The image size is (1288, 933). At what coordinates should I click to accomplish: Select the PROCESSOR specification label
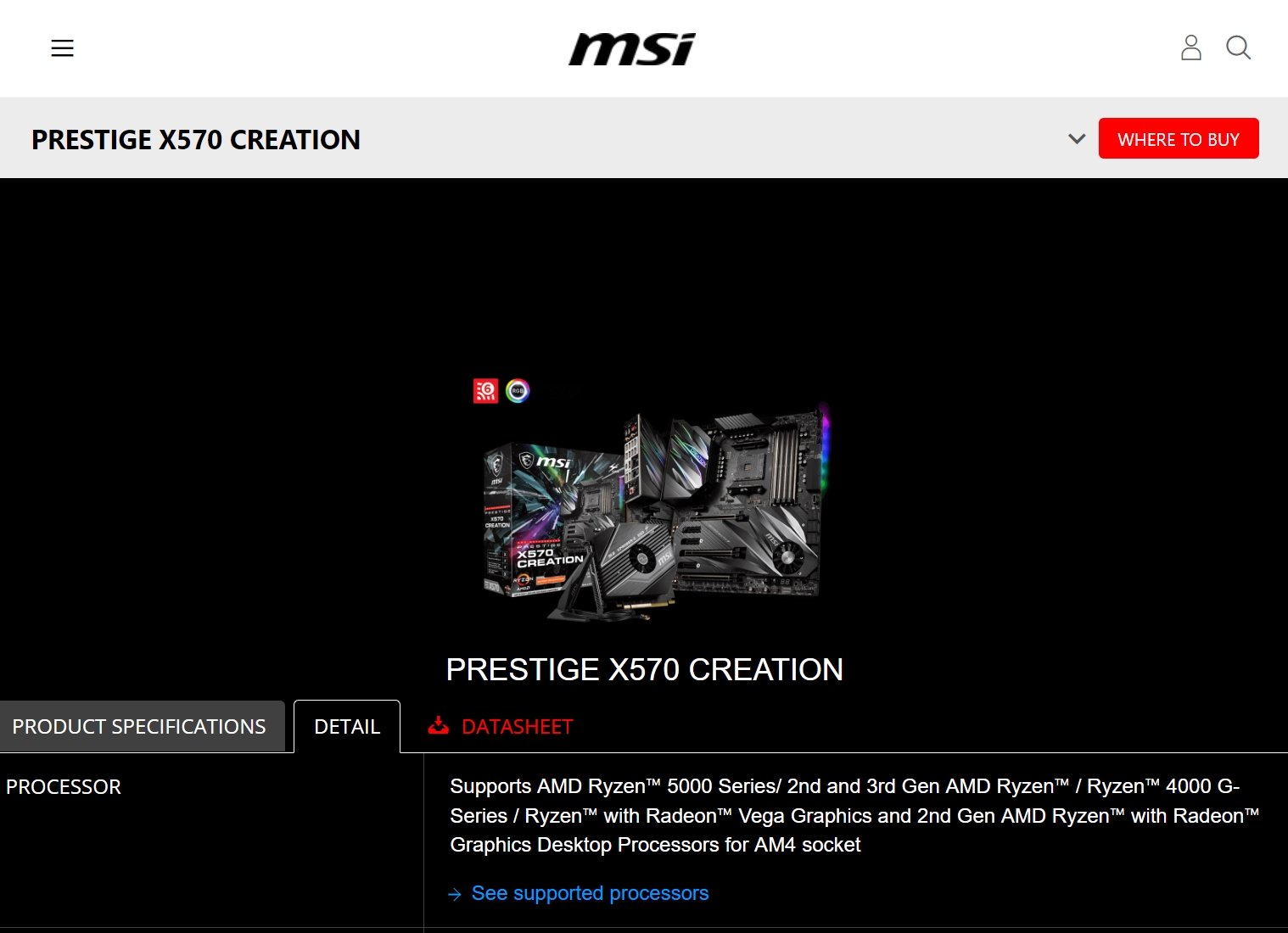(x=64, y=787)
